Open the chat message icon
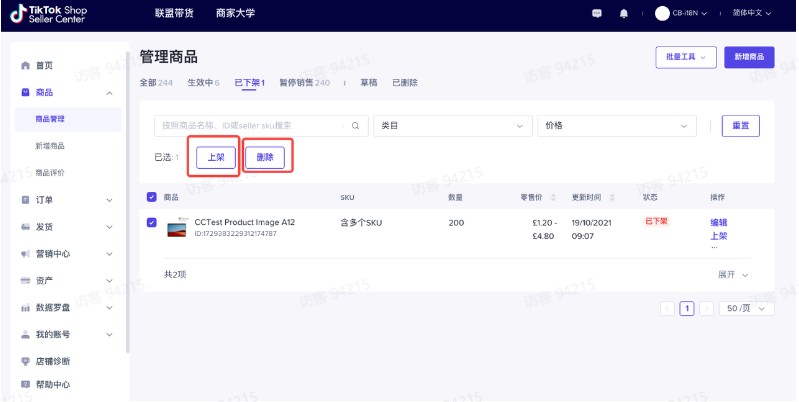Screen dimensions: 799x402 [597, 14]
